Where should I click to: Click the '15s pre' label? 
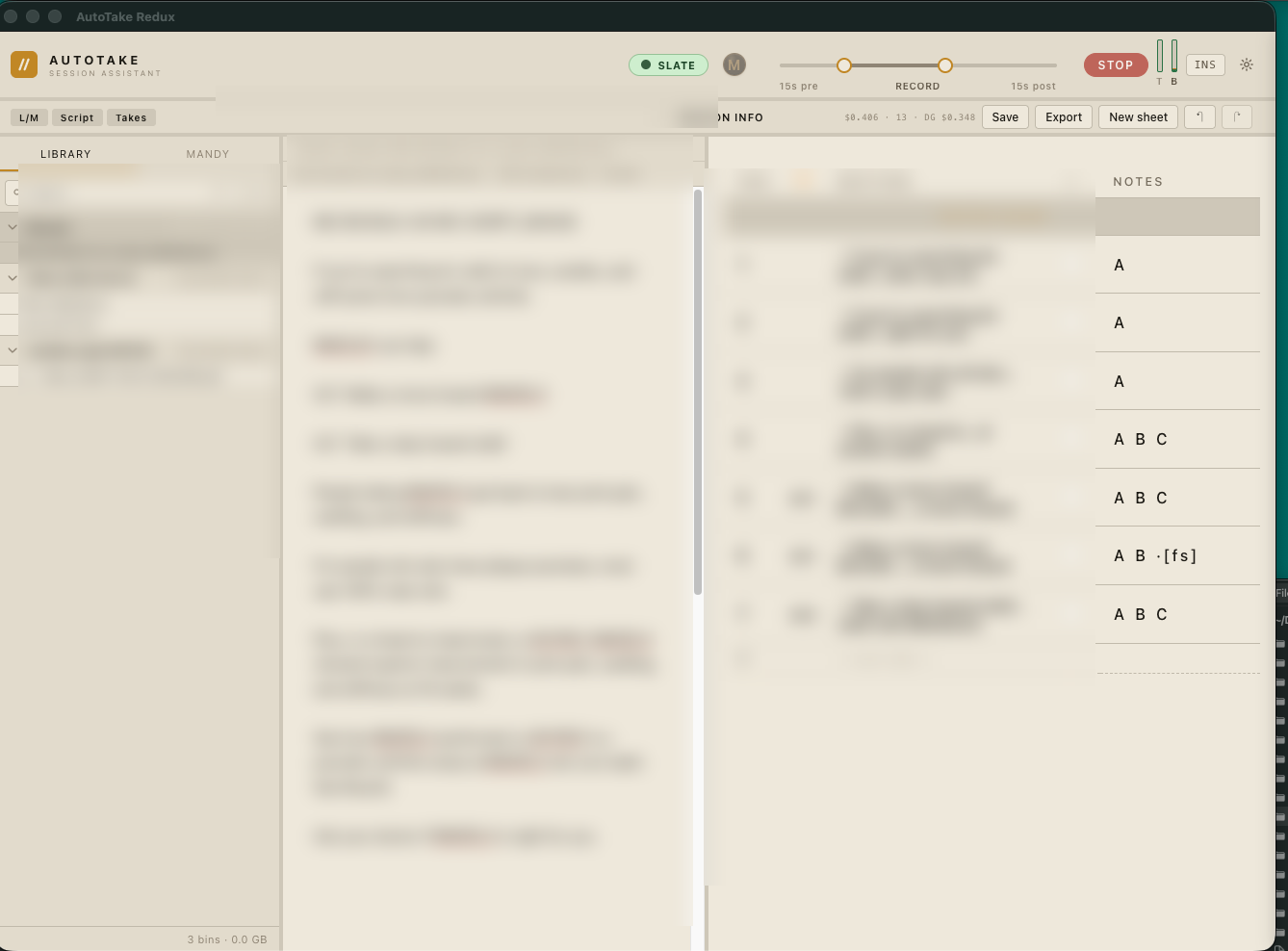(798, 87)
